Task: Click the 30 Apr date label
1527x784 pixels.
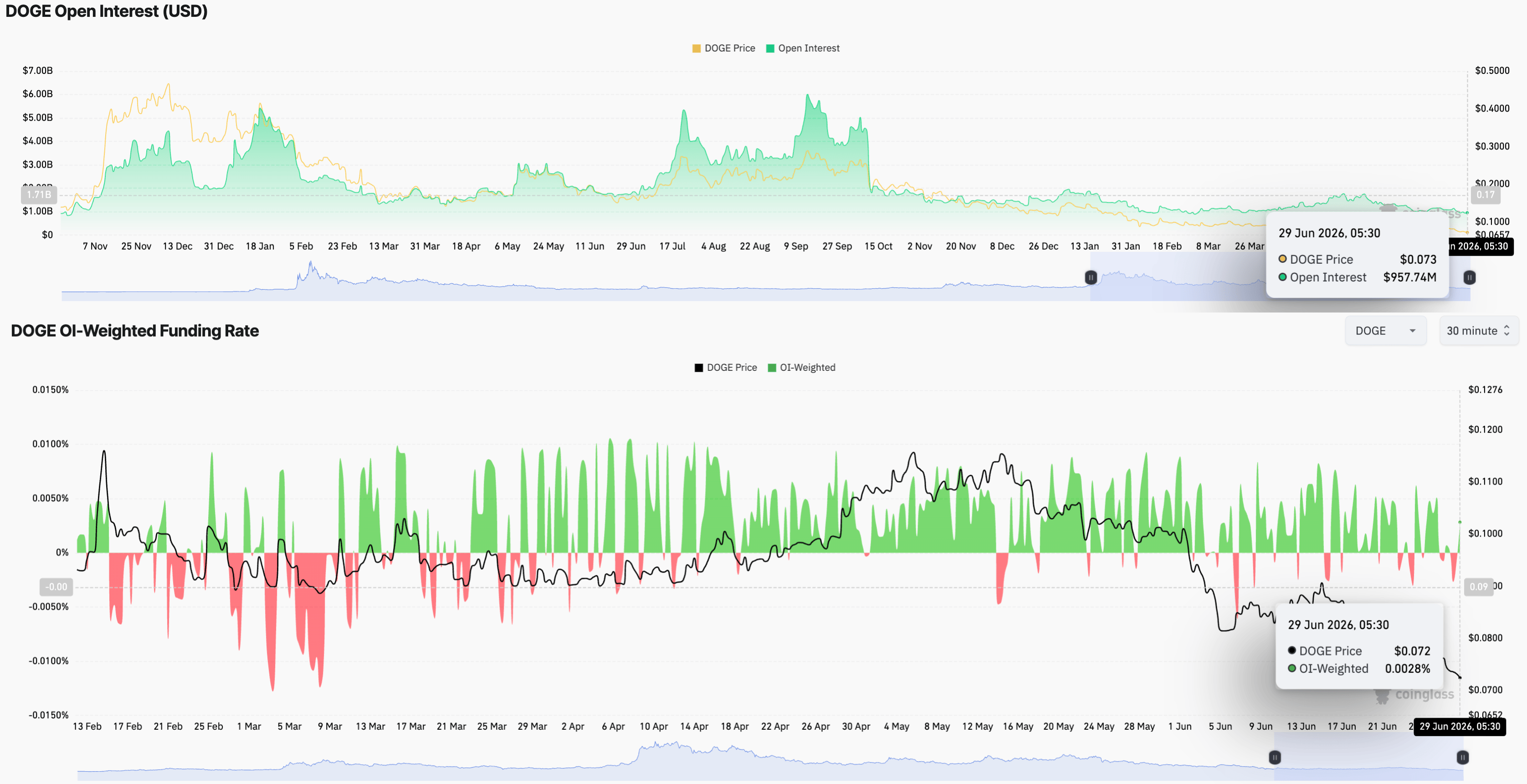Action: pos(856,727)
